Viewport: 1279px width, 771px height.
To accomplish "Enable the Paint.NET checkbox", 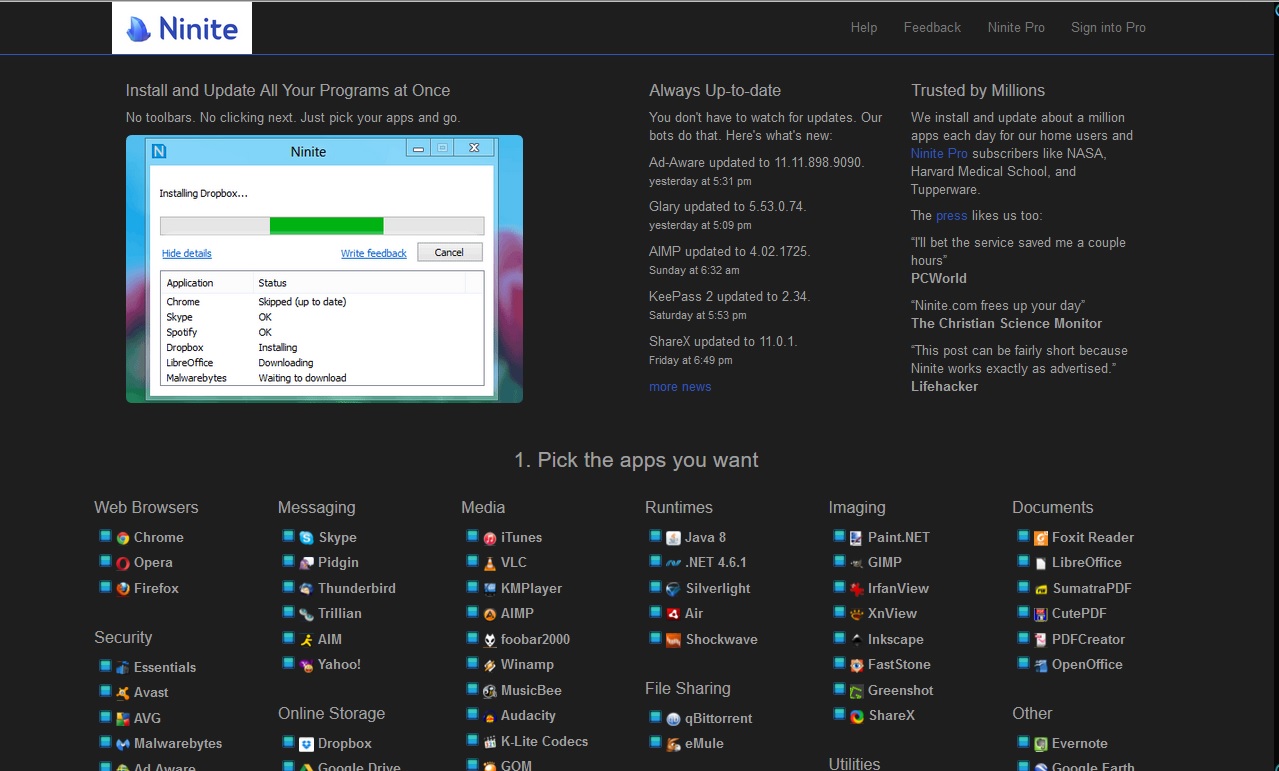I will [839, 537].
